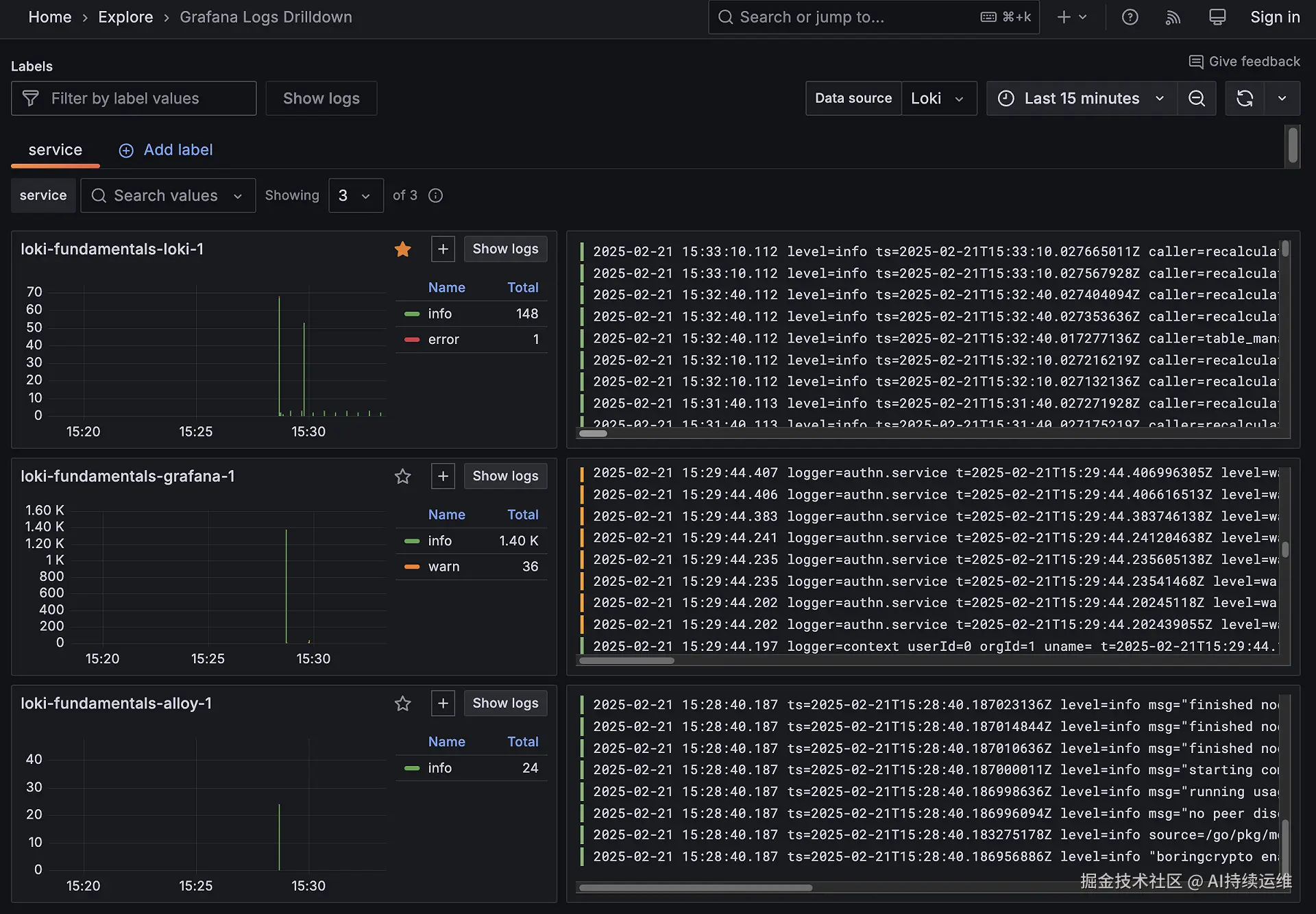Include loki-fundamentals-grafana-1 with its plus icon

tap(443, 476)
